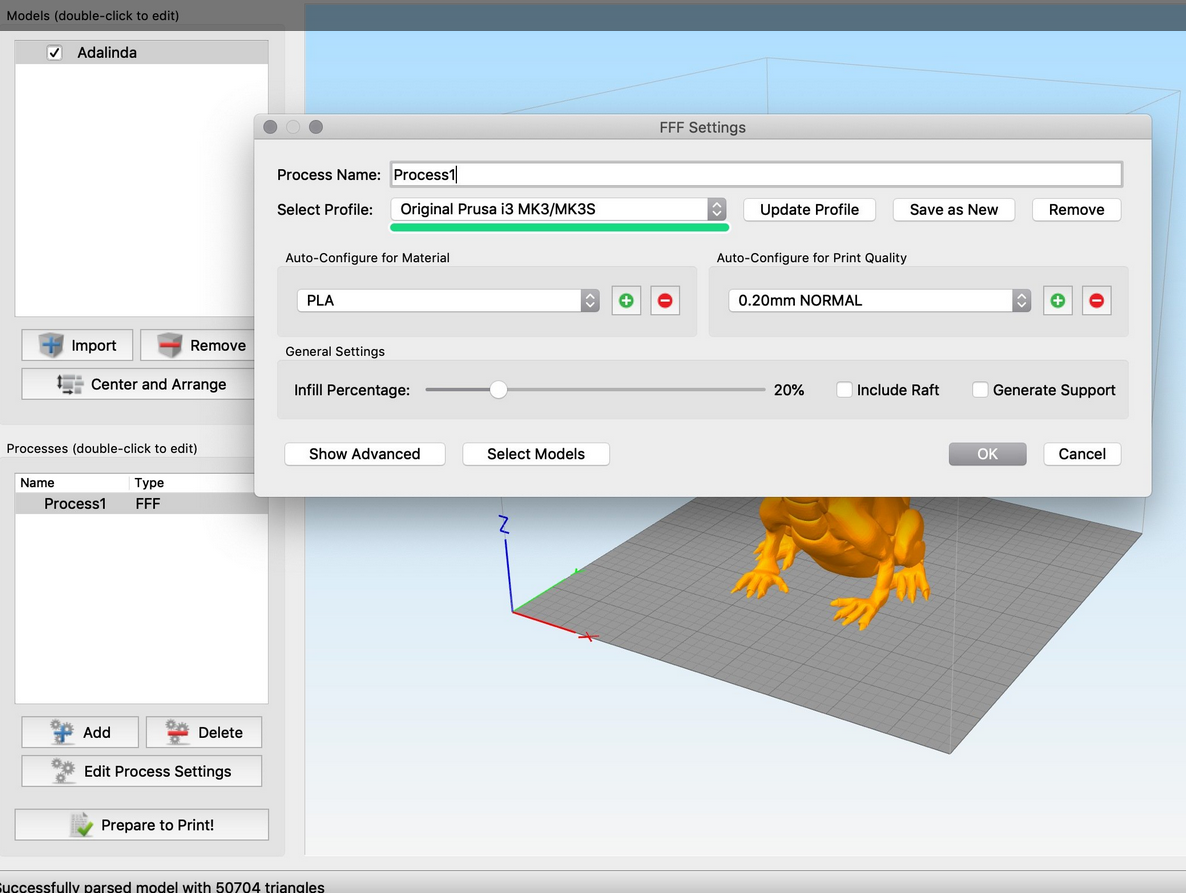The image size is (1186, 893).
Task: Import a model into the Models list
Action: pos(77,346)
